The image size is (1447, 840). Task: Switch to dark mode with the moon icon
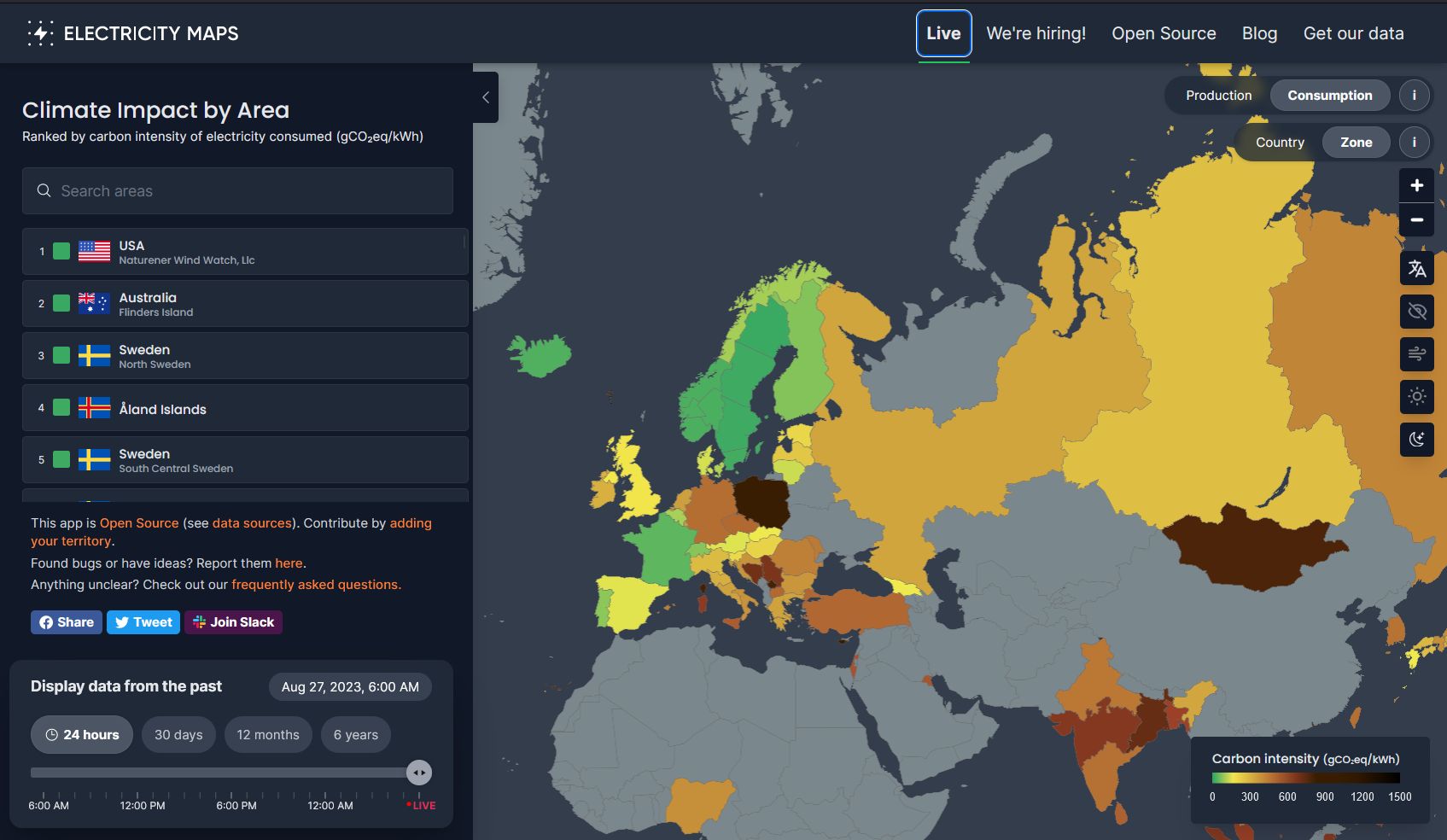[x=1416, y=440]
